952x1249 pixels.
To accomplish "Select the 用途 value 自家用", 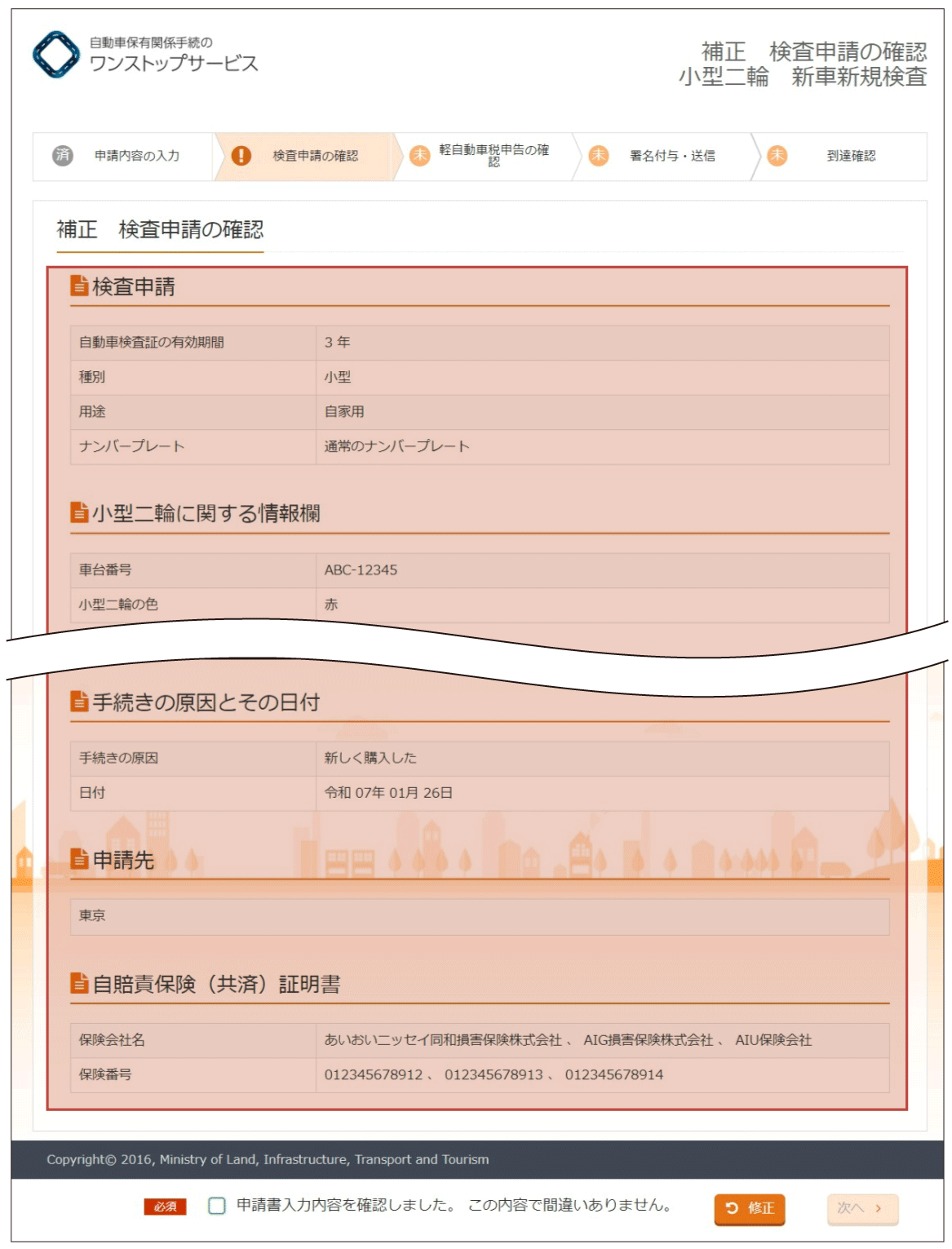I will pyautogui.click(x=344, y=411).
